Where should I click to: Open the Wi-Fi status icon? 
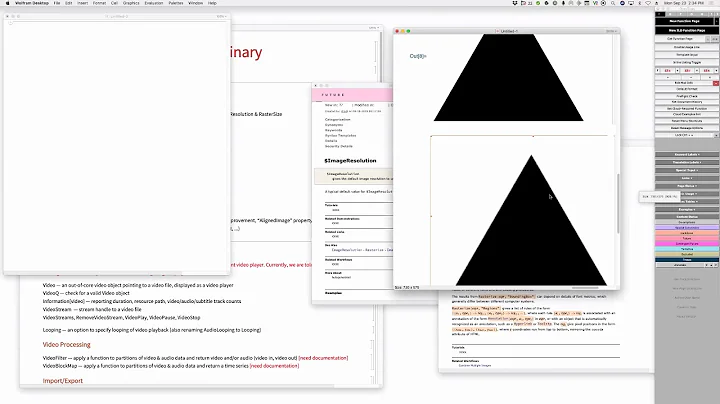pos(648,3)
